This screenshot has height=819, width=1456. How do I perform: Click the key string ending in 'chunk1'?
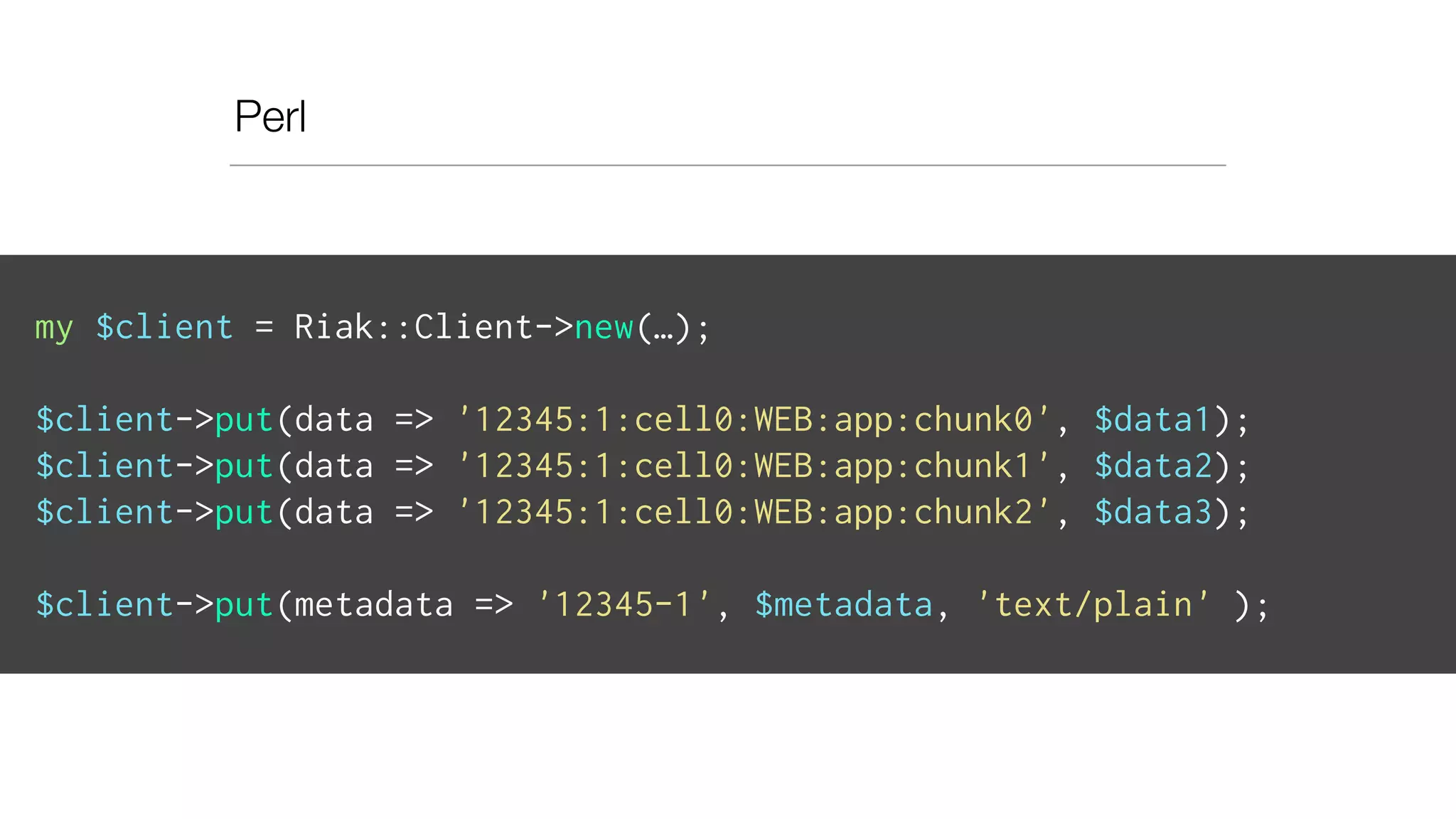pyautogui.click(x=754, y=466)
